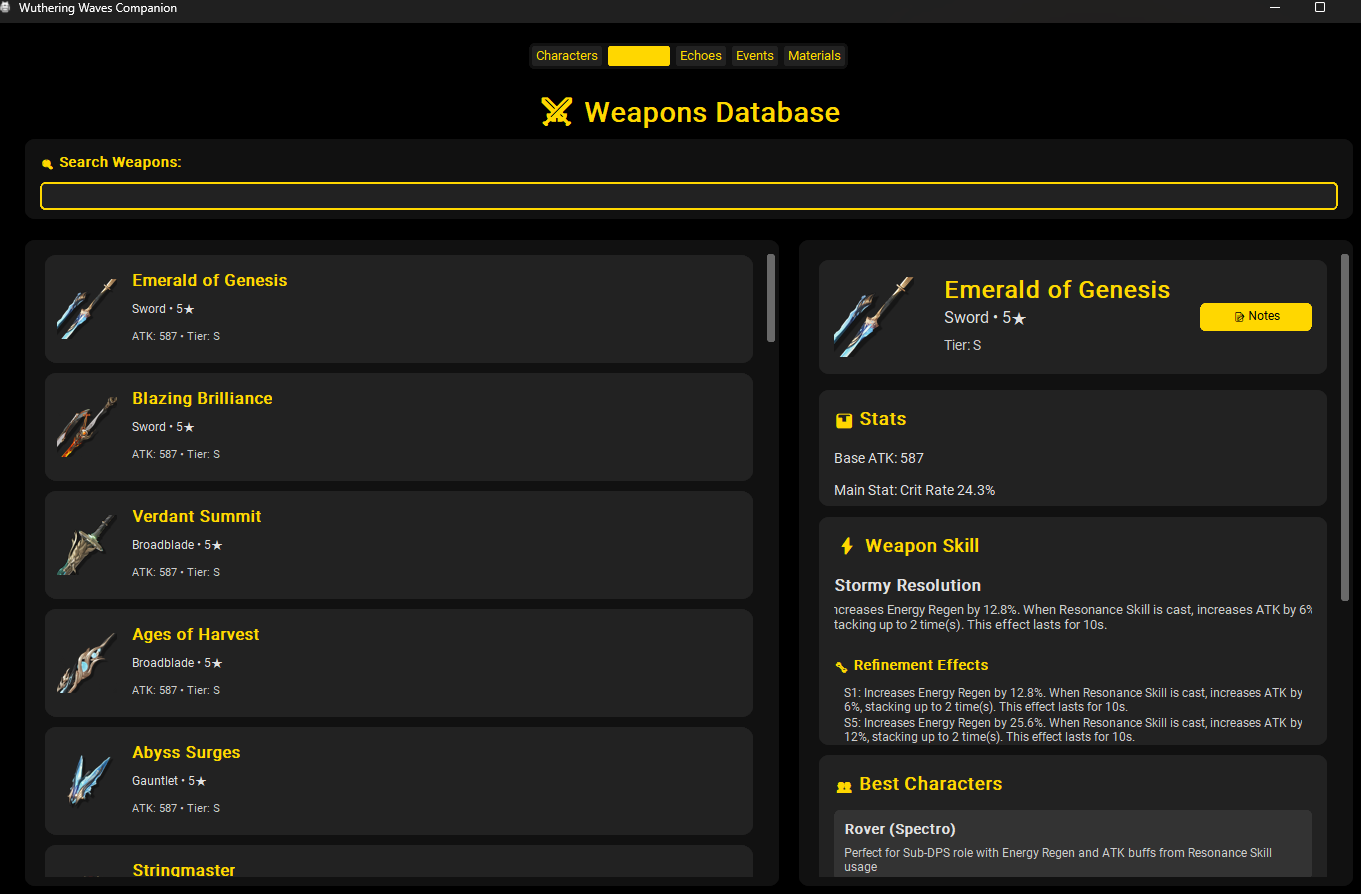The image size is (1361, 894).
Task: Click the magnifier icon beside Search Weapons
Action: pyautogui.click(x=47, y=164)
